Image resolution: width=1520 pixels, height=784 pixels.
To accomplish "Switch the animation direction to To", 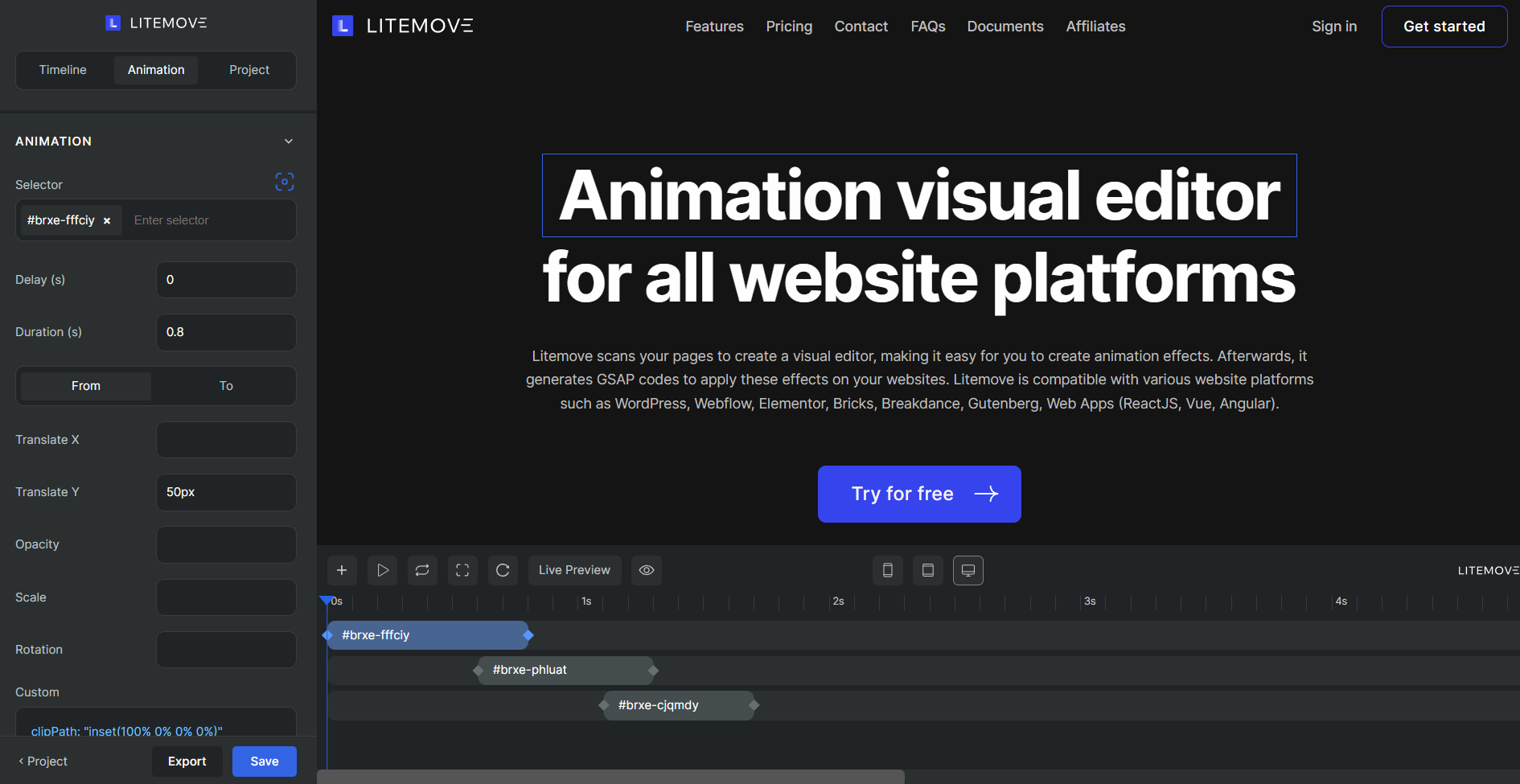I will click(225, 386).
